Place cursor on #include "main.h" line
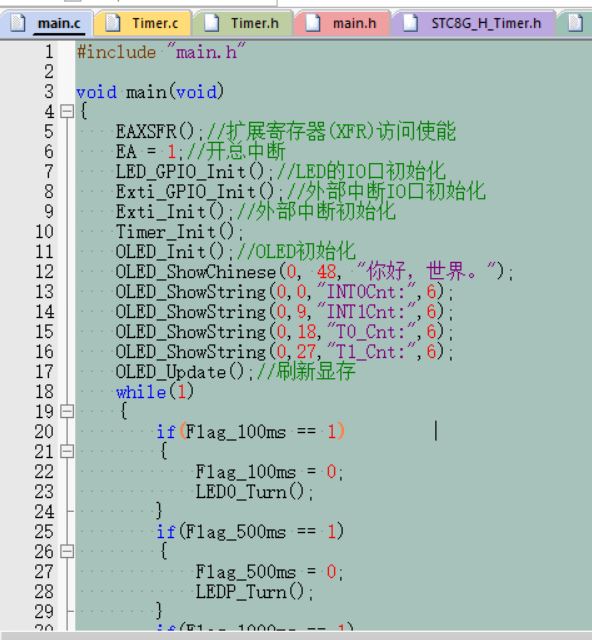Screen dimensions: 592x640 (161, 52)
